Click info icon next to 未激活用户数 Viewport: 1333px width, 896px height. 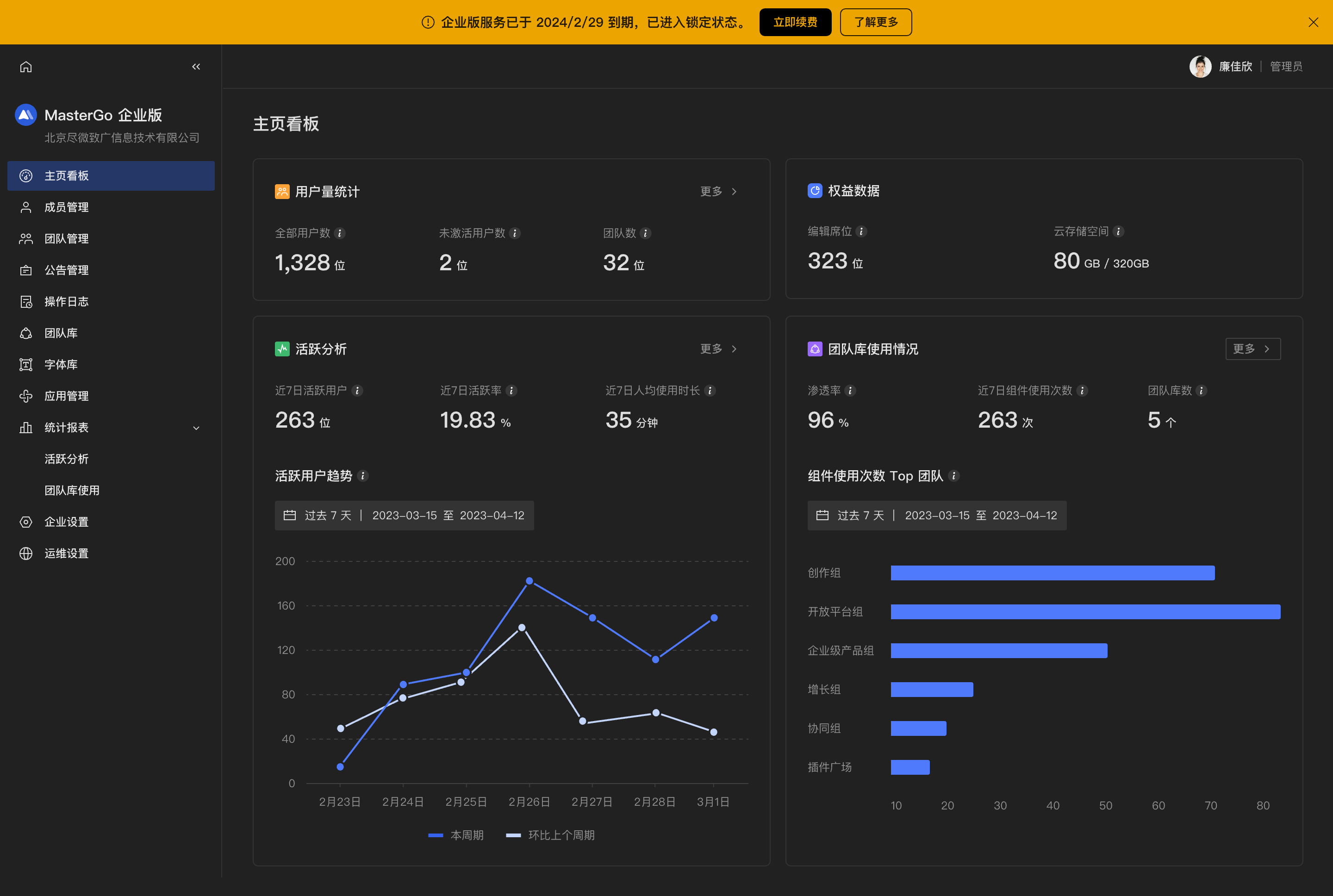[x=515, y=233]
